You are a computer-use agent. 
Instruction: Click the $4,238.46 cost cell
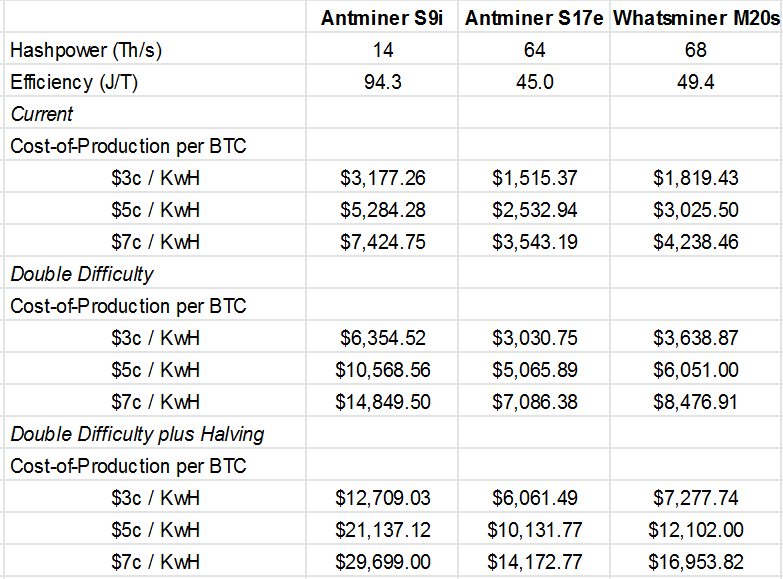point(696,242)
